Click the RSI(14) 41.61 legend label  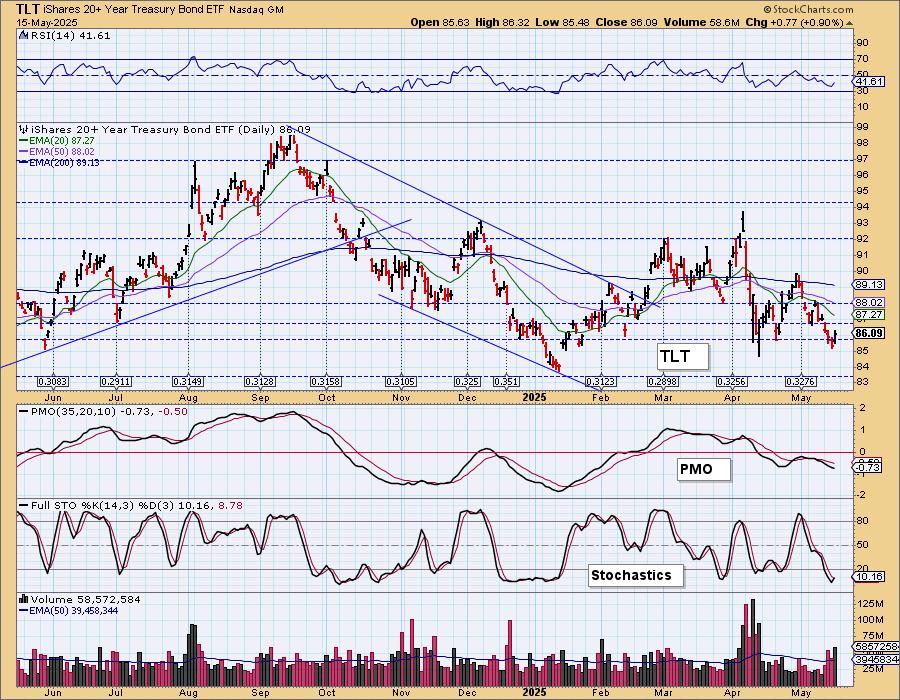pos(69,36)
